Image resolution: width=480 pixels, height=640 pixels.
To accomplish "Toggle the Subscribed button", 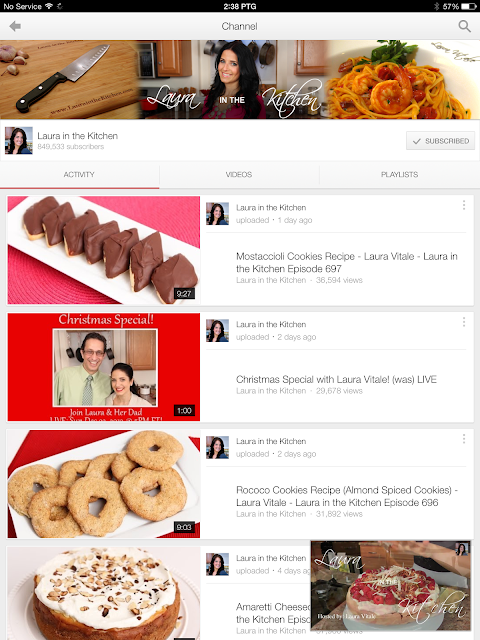I will (x=440, y=141).
